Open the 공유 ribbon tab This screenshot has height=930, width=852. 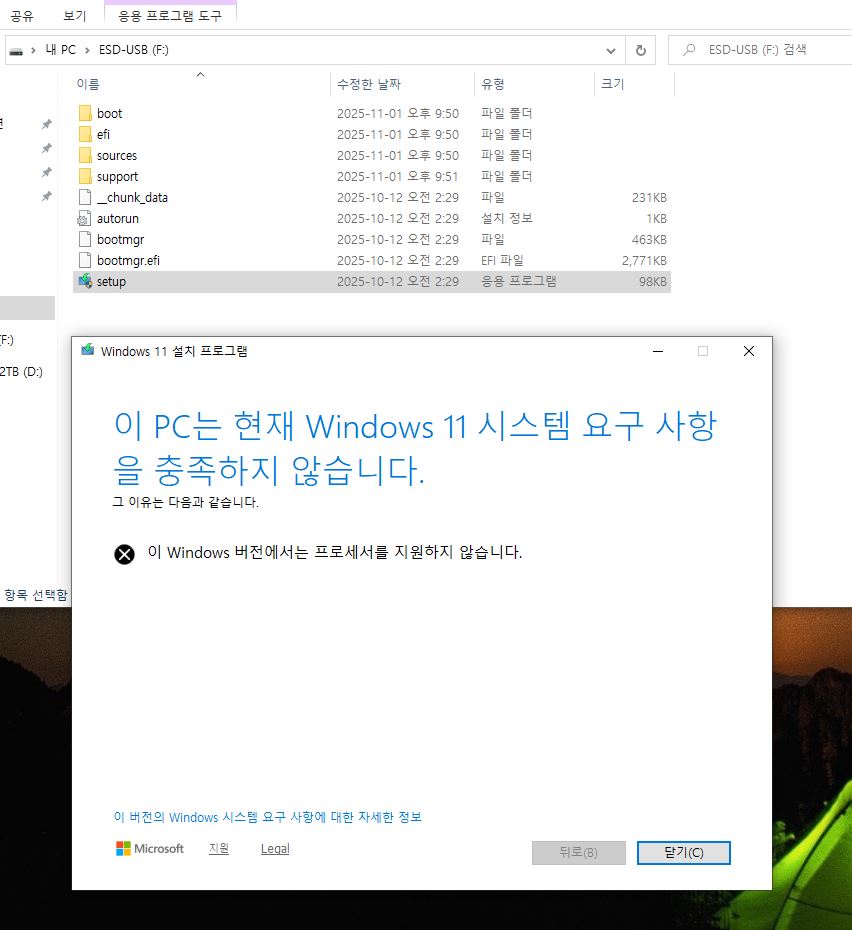[22, 16]
